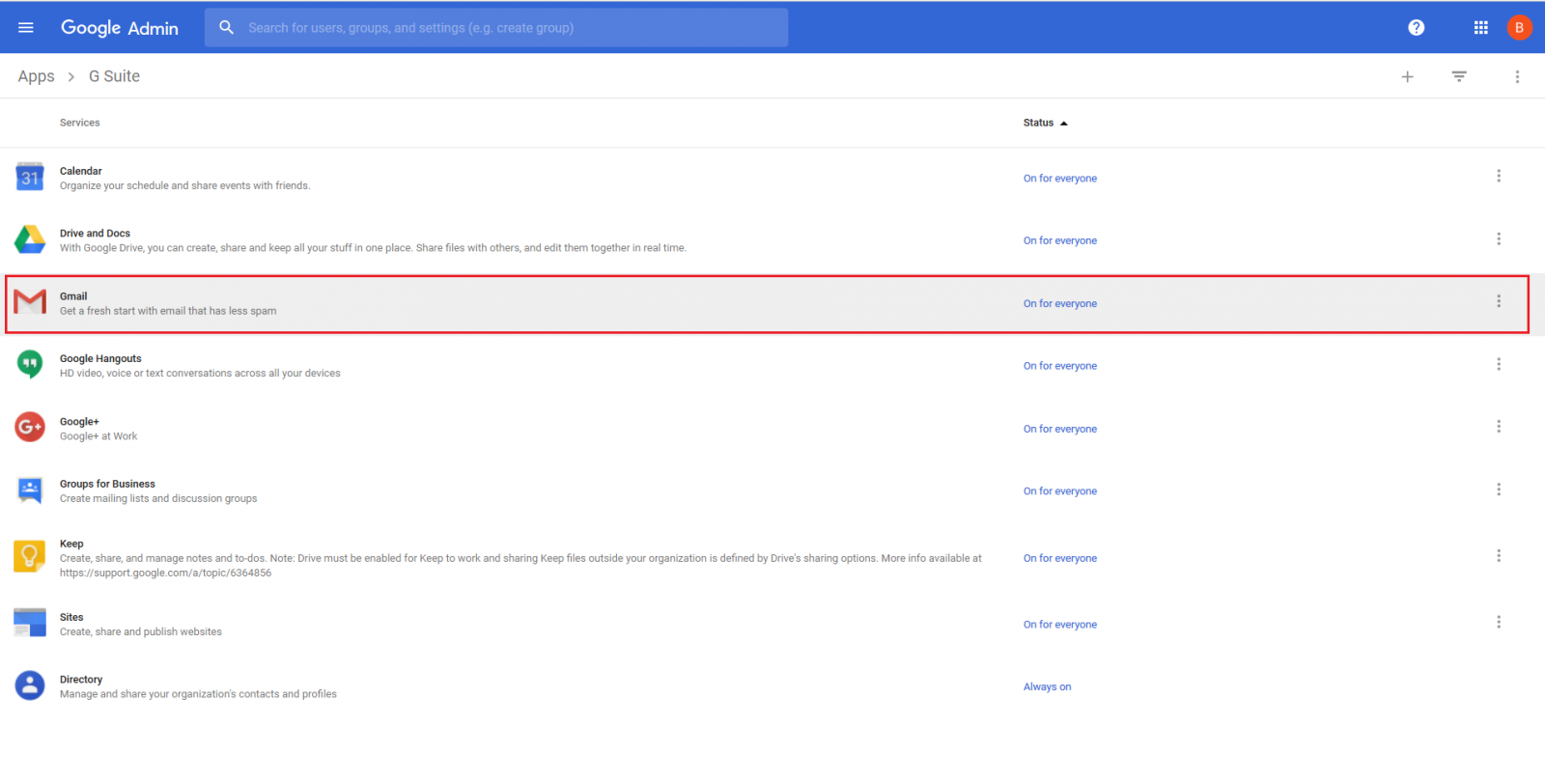Image resolution: width=1545 pixels, height=784 pixels.
Task: Click Calendar's On for everyone status
Action: coord(1060,179)
